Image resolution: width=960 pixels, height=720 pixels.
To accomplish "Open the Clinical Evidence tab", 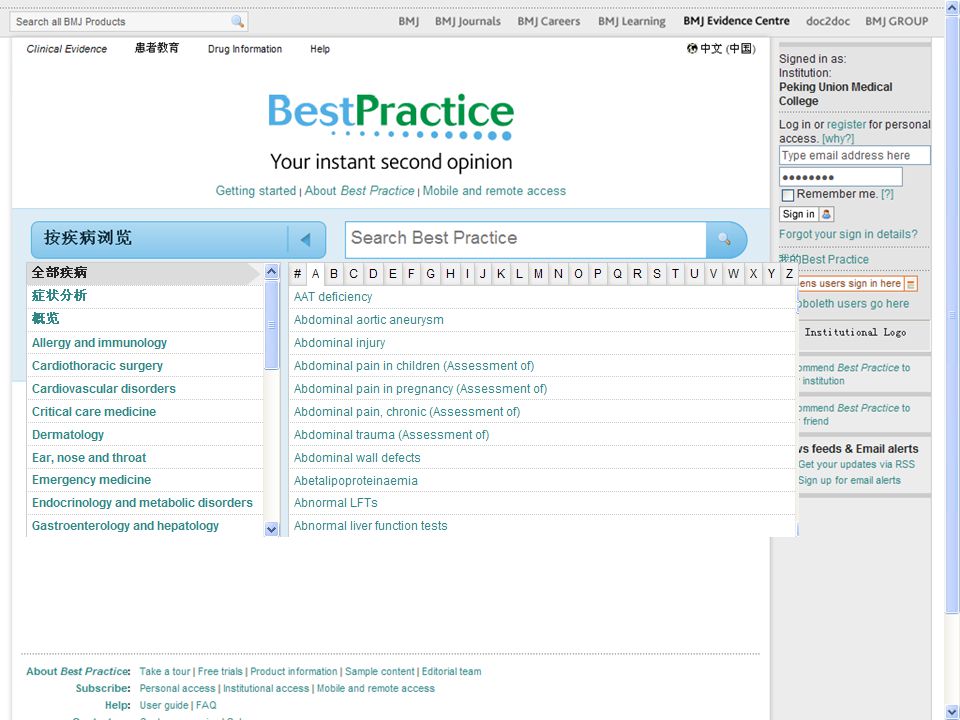I will point(67,49).
